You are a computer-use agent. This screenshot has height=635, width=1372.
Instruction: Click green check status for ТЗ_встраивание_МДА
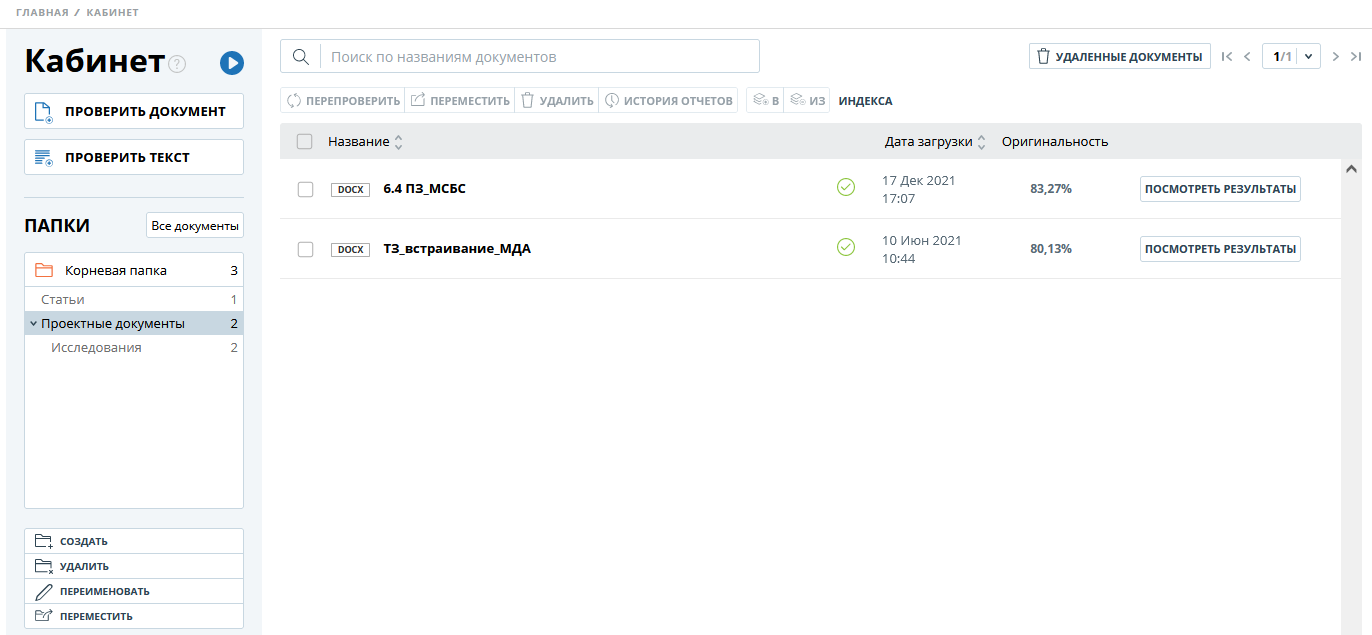pos(846,248)
